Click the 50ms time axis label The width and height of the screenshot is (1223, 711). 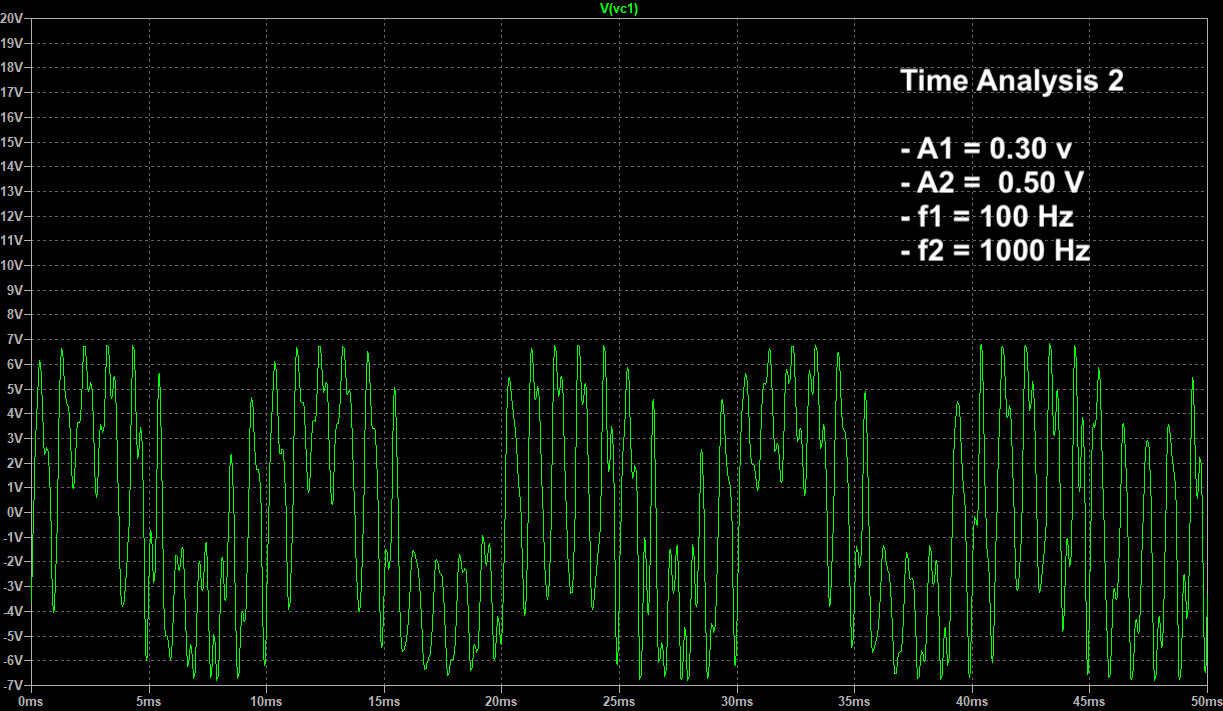[x=1206, y=700]
